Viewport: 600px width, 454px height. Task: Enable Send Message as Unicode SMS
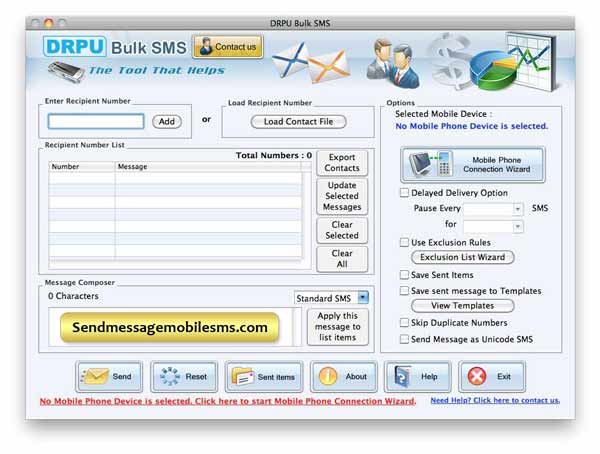click(404, 339)
